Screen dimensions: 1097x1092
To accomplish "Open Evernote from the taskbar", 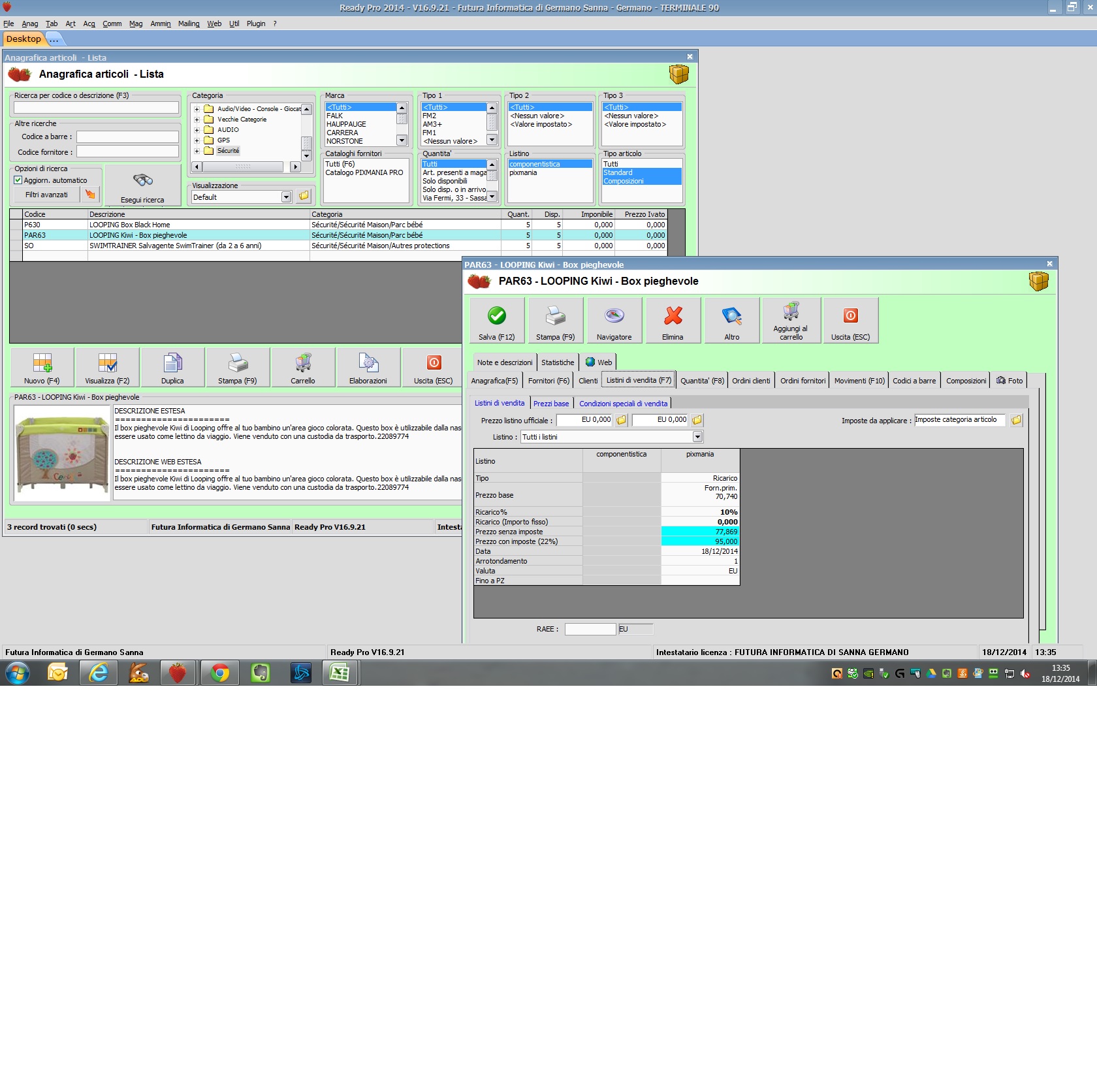I will [x=260, y=673].
